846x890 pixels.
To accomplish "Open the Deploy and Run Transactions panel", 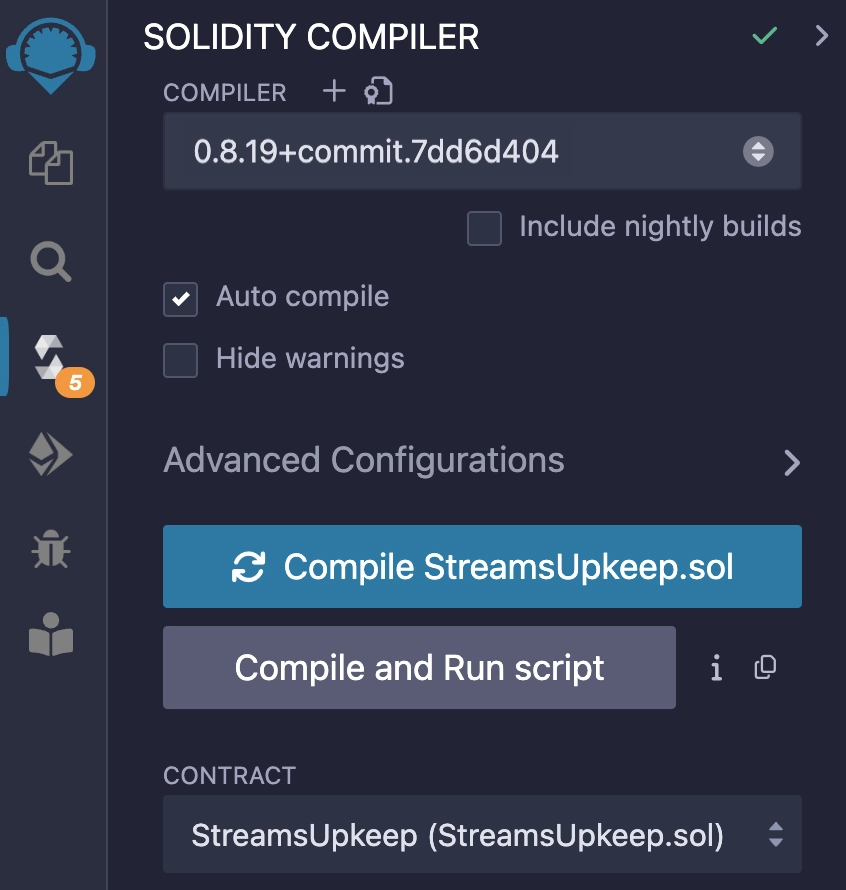I will tap(52, 454).
